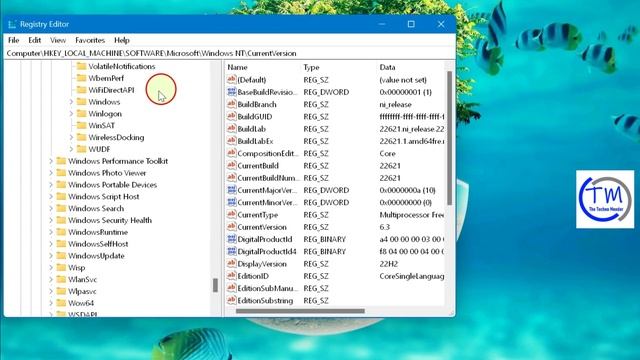Viewport: 640px width, 360px height.
Task: Click the DigitalProductId4 binary icon
Action: pos(231,251)
